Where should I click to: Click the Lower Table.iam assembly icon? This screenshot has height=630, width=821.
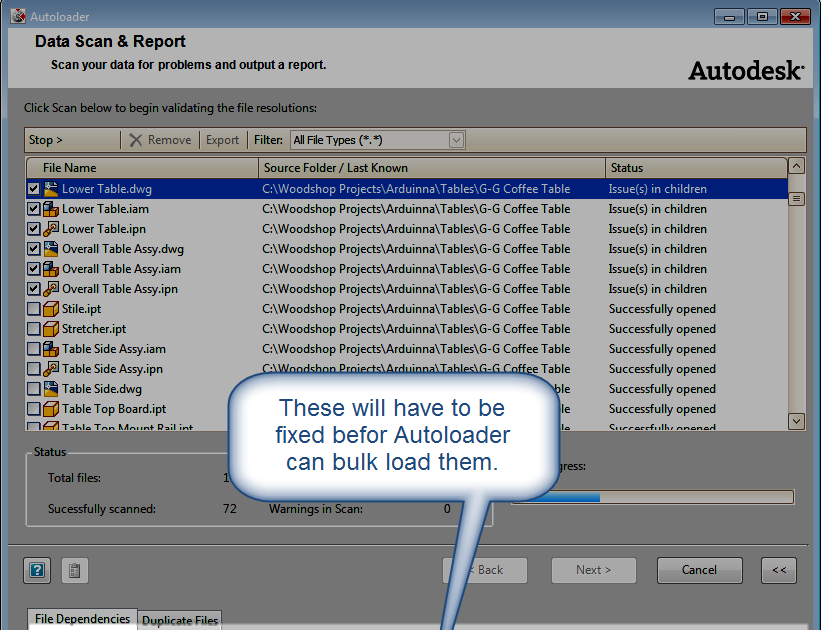(52, 208)
